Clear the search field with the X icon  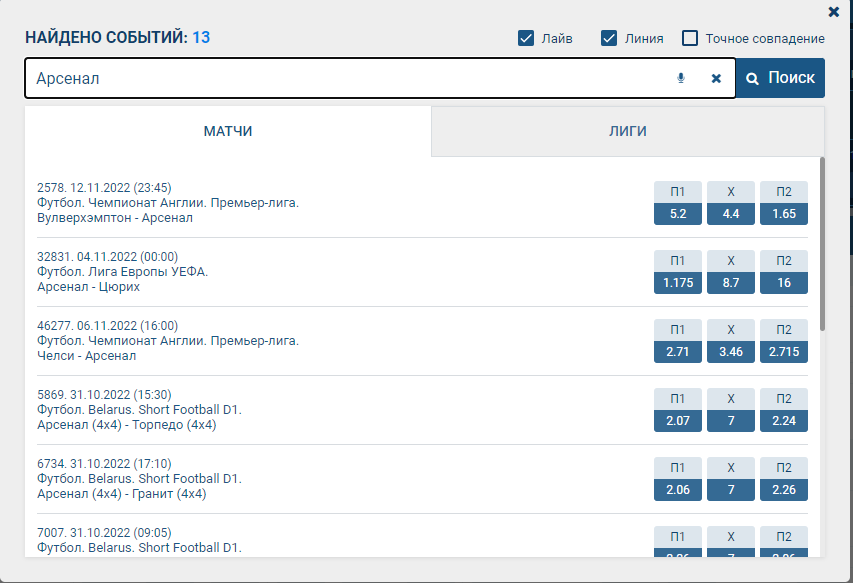[716, 78]
